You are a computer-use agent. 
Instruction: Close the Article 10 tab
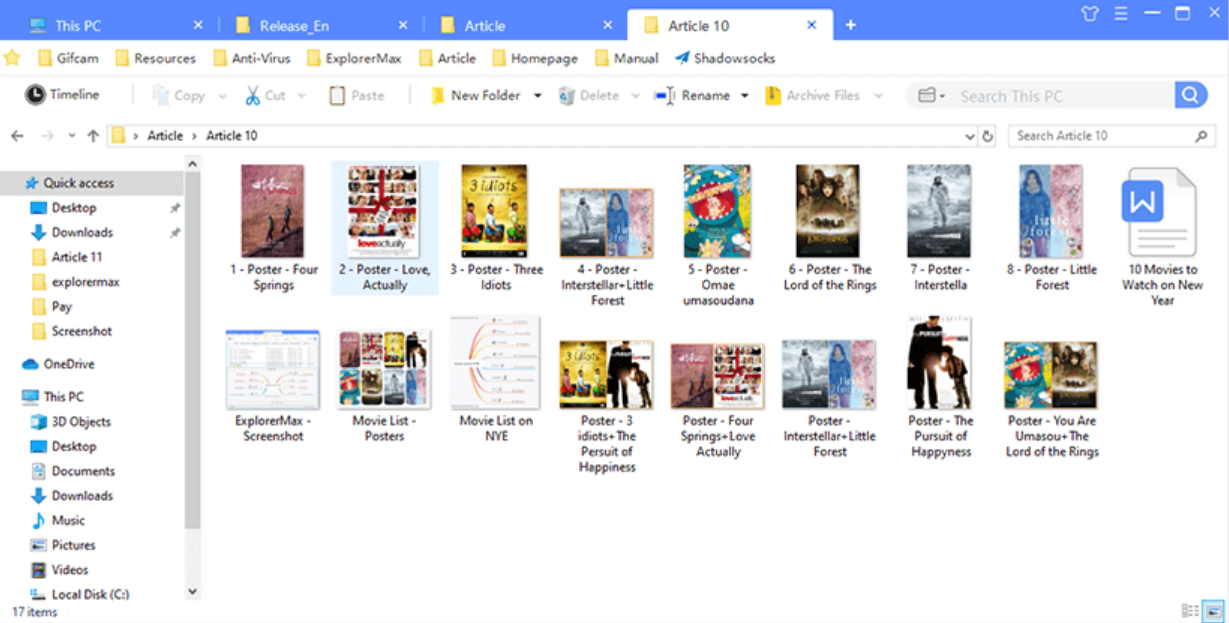pos(812,25)
